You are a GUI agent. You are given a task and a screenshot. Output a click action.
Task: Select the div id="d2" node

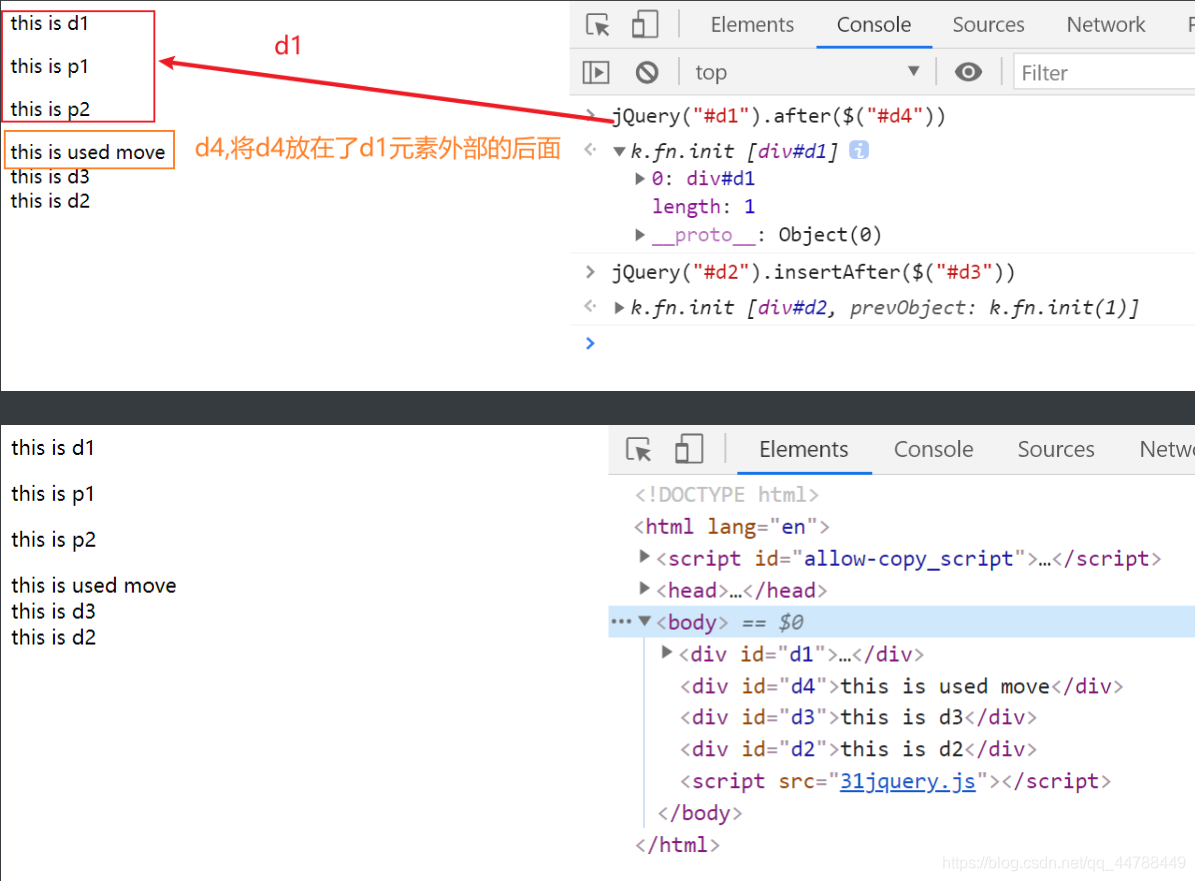[858, 749]
